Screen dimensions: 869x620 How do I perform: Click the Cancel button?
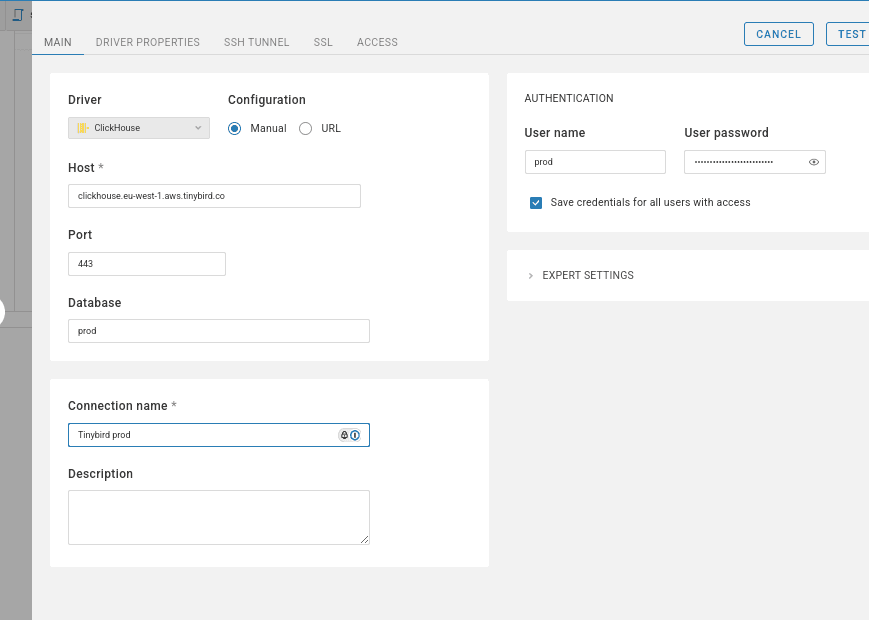click(x=778, y=33)
